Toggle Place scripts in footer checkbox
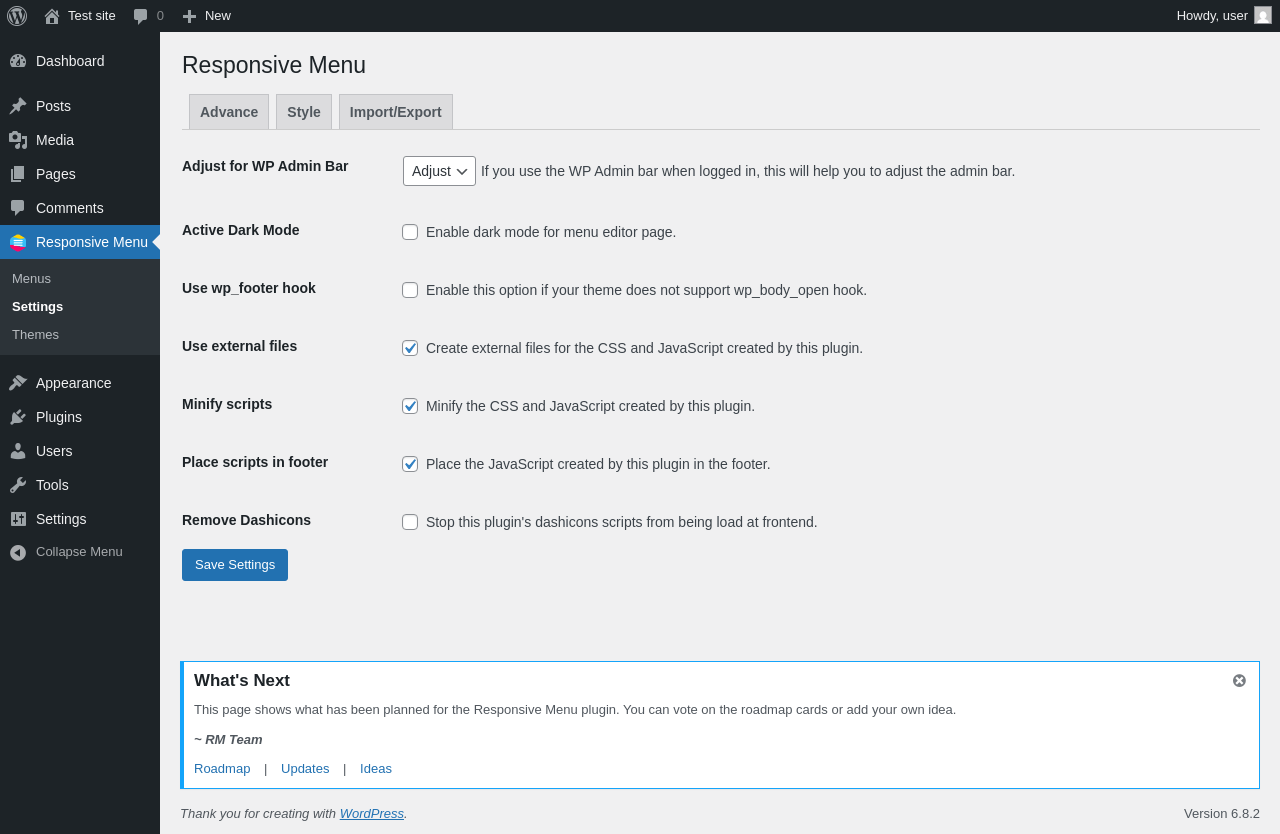Viewport: 1280px width, 834px height. click(410, 464)
